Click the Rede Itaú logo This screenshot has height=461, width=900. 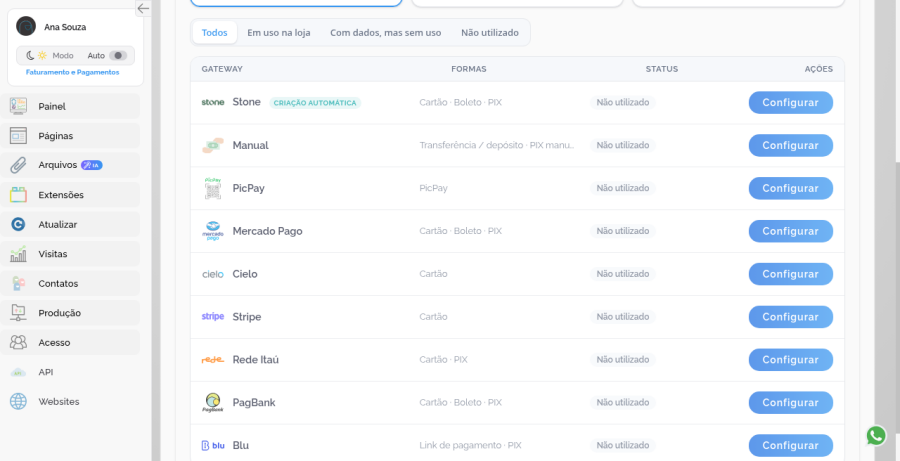[x=213, y=360]
